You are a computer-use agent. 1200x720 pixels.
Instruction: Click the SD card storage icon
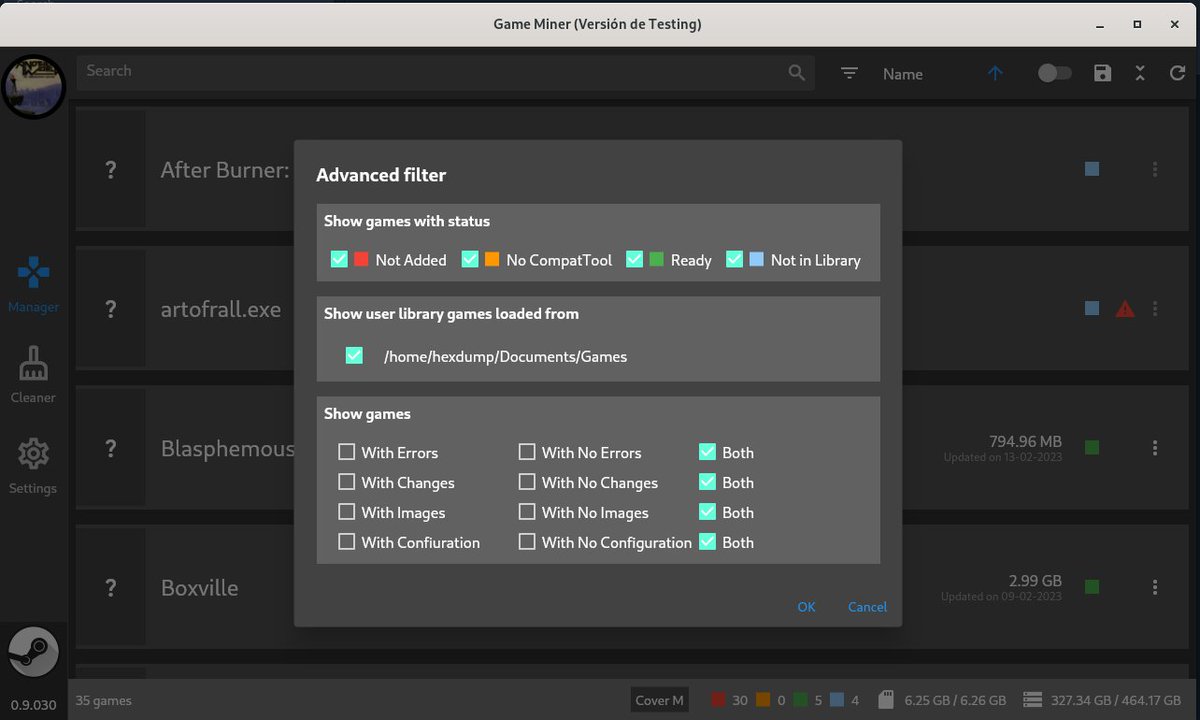[884, 700]
